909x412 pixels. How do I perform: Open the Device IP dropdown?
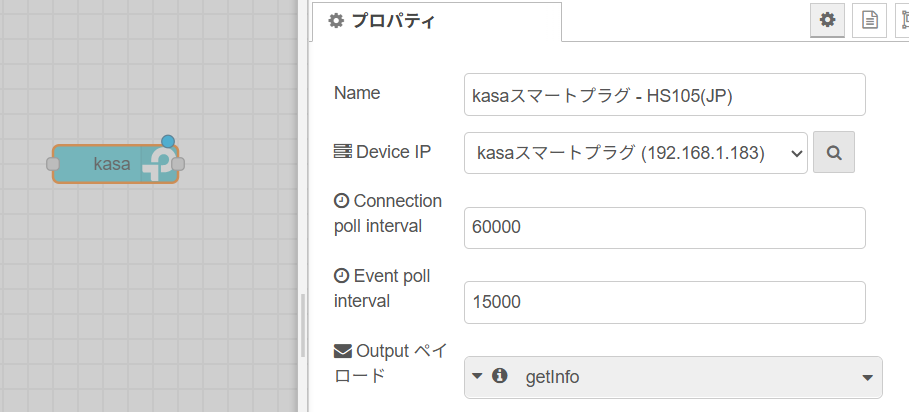(635, 153)
